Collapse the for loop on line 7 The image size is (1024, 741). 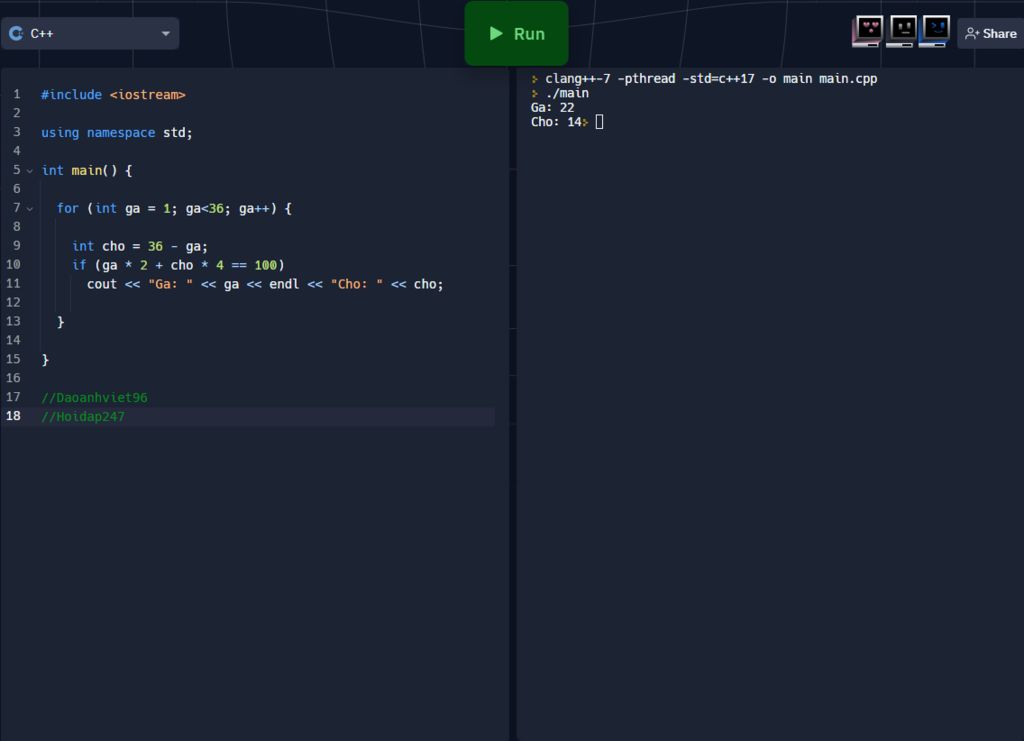pos(30,209)
